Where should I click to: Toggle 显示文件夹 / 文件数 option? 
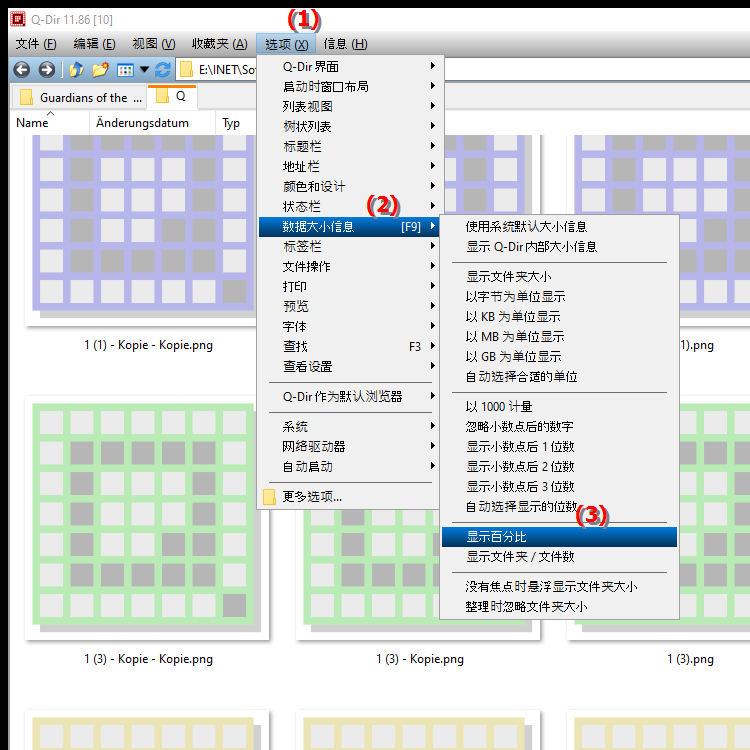pyautogui.click(x=559, y=557)
